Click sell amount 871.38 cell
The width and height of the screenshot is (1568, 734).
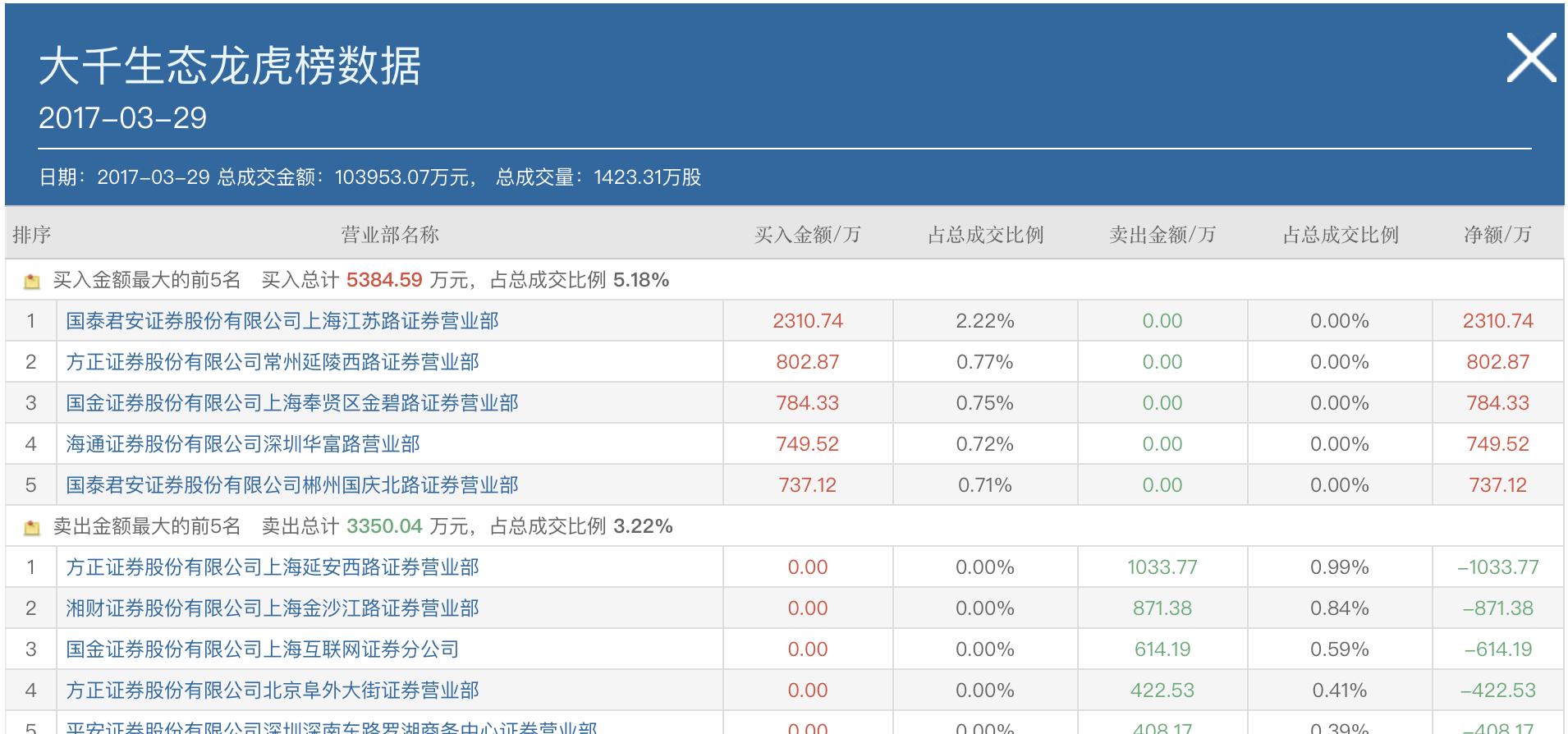pyautogui.click(x=1162, y=608)
